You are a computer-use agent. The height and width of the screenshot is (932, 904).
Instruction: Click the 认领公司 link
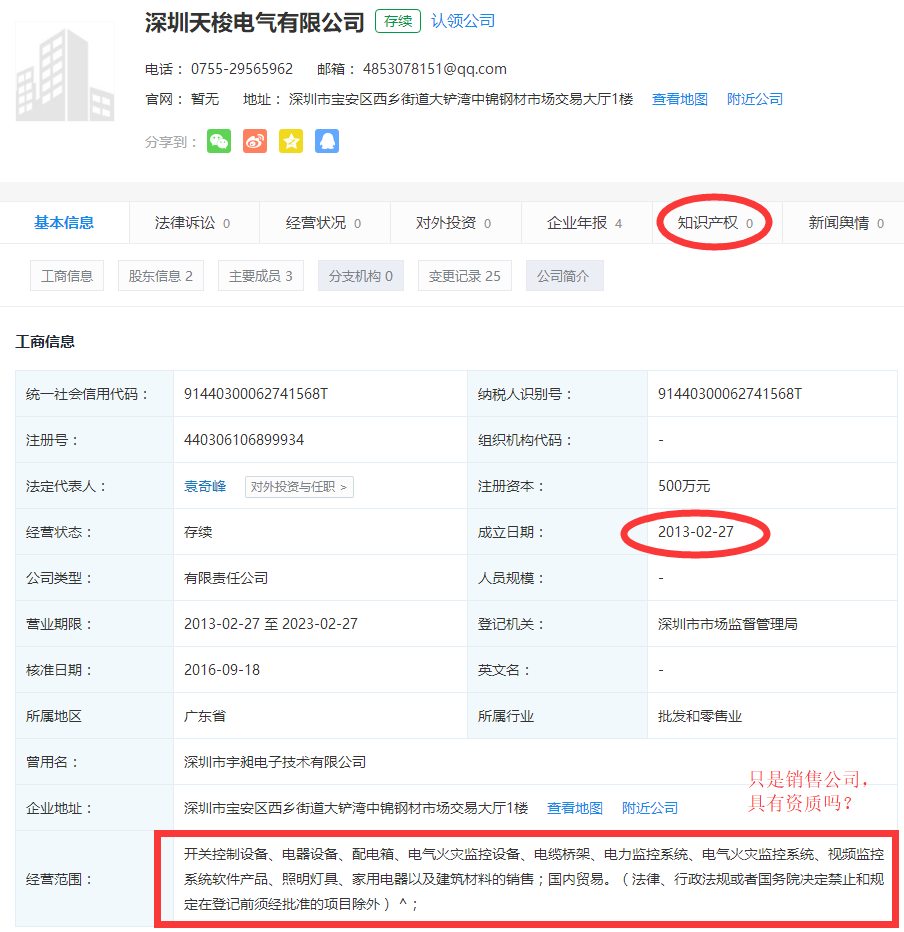[x=463, y=21]
